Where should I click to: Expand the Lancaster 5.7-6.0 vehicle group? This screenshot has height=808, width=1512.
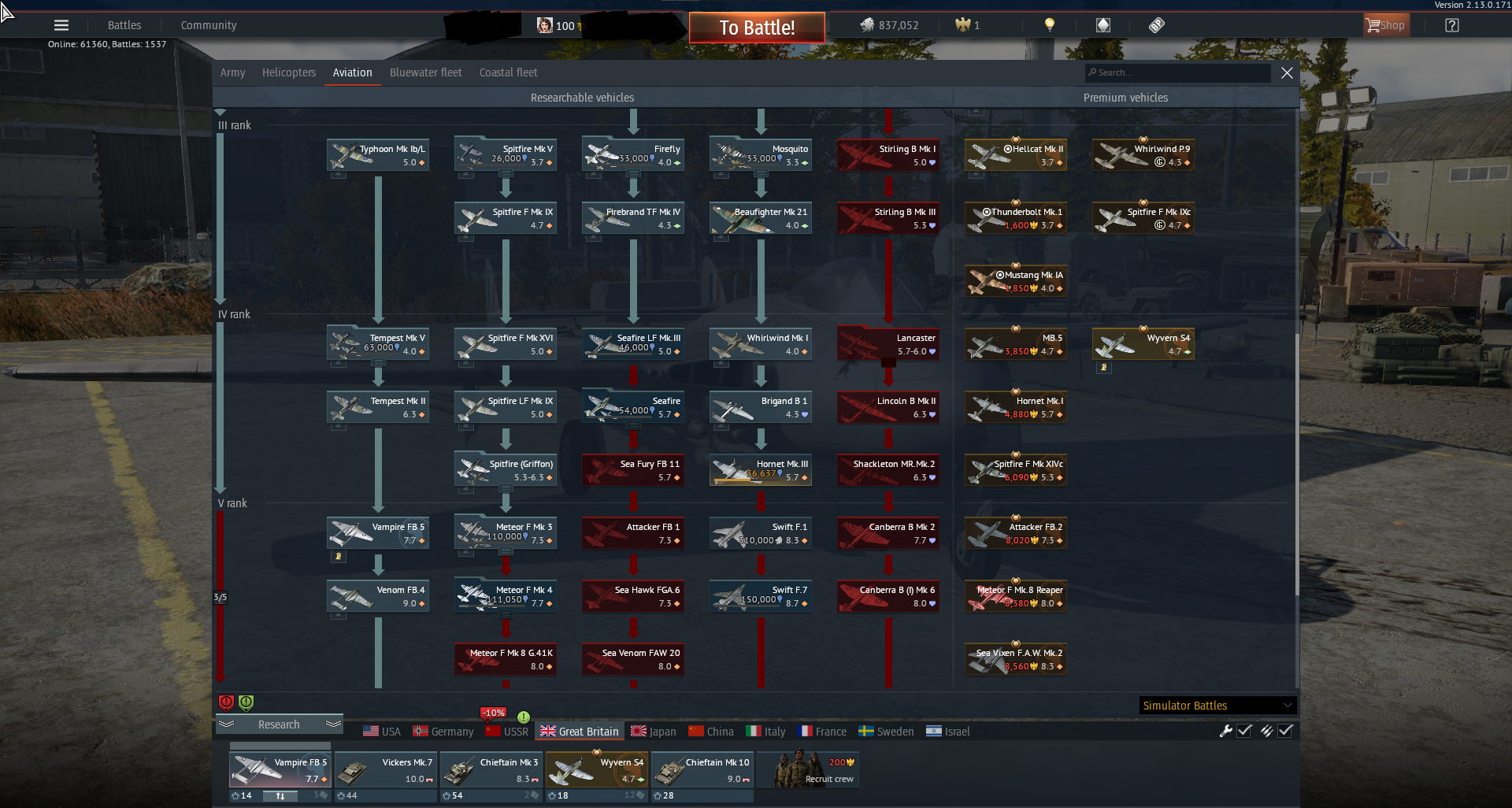click(888, 363)
